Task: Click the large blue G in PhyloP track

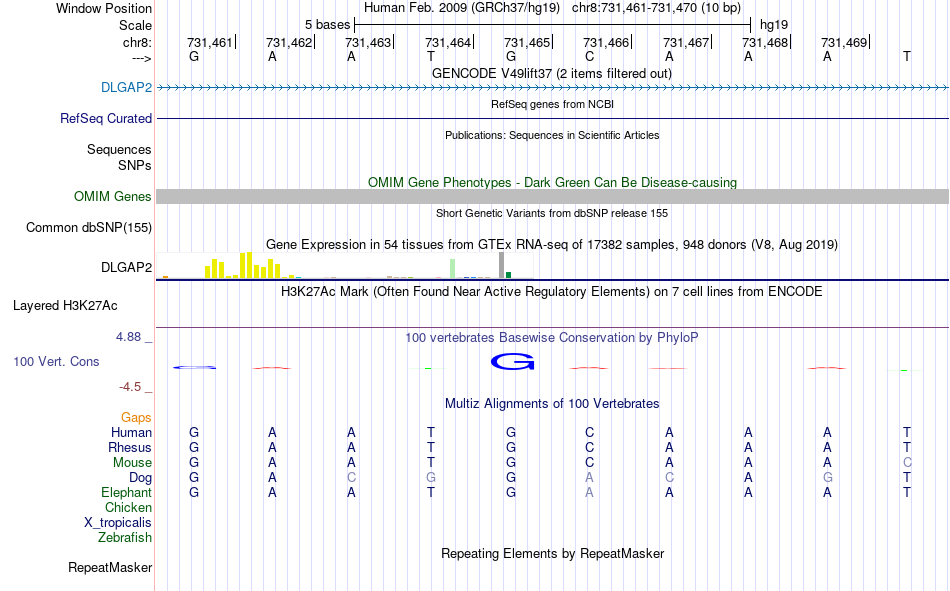Action: pyautogui.click(x=513, y=362)
